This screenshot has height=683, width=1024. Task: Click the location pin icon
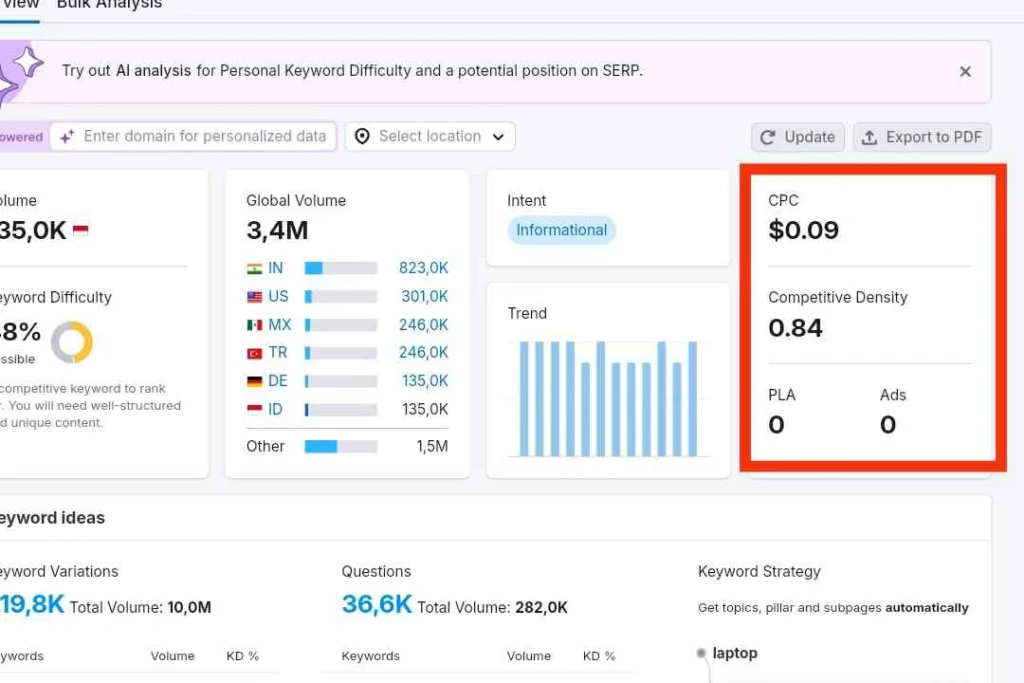tap(362, 136)
